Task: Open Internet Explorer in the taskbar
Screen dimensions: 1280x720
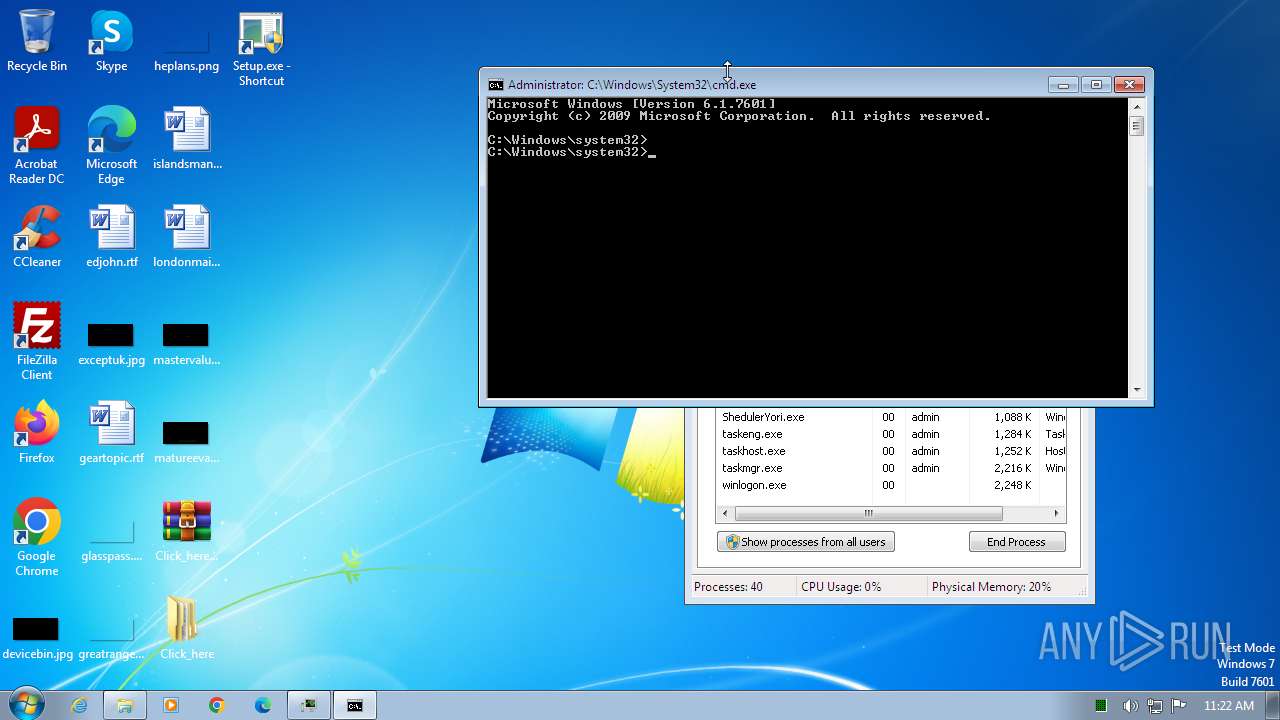Action: [x=79, y=705]
